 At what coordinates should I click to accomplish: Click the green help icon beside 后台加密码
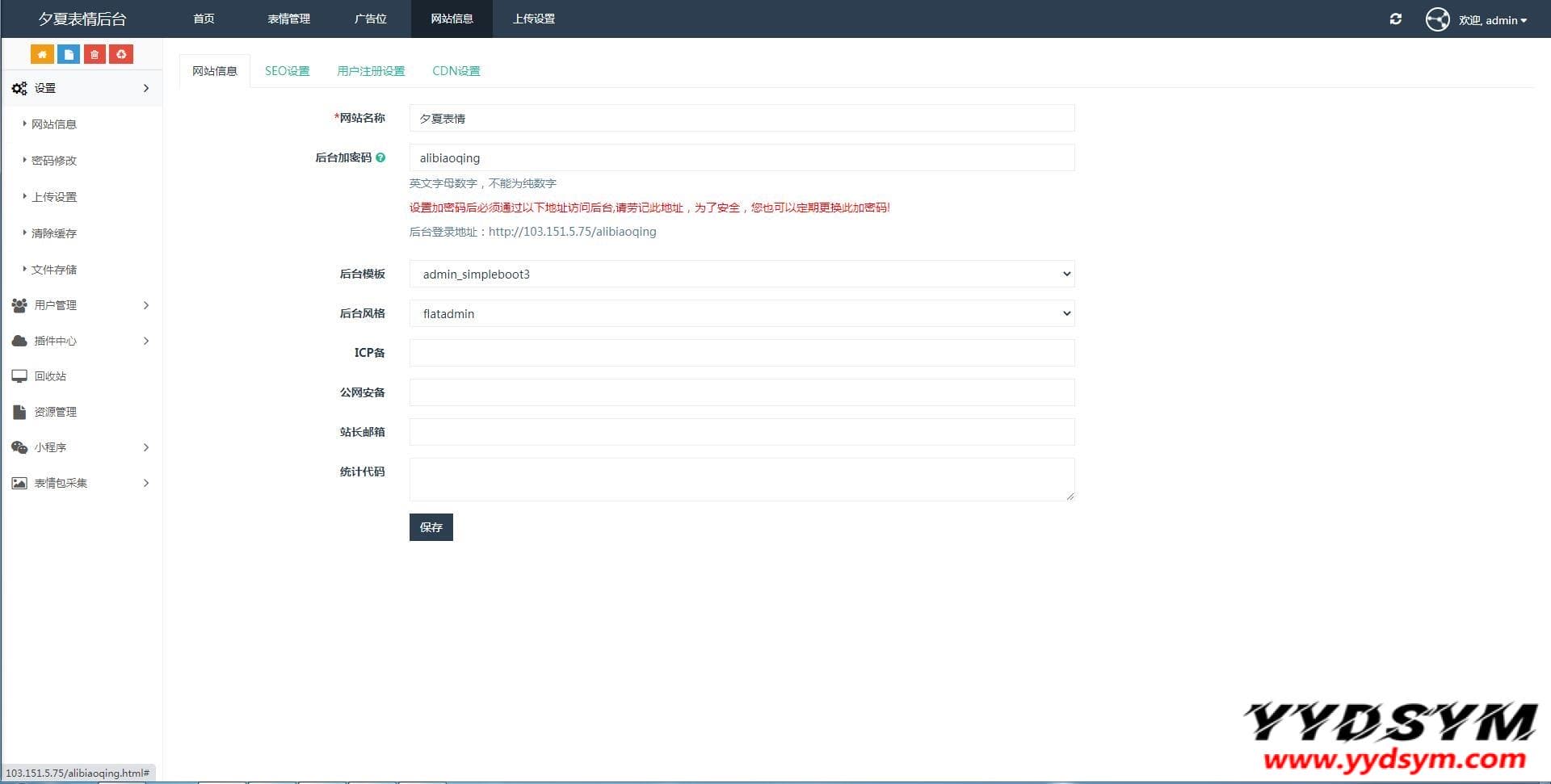click(380, 157)
